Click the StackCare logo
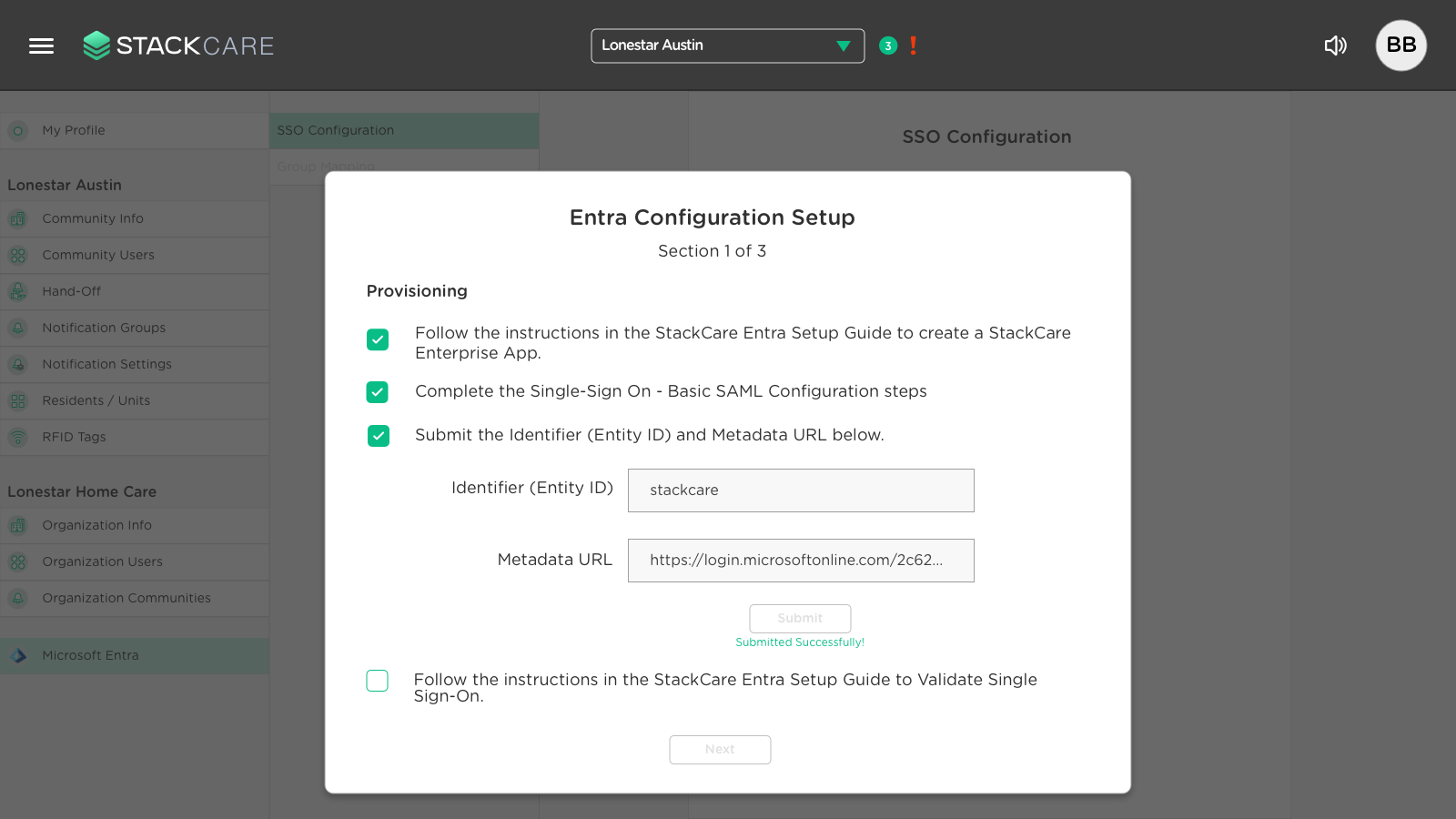 [178, 45]
